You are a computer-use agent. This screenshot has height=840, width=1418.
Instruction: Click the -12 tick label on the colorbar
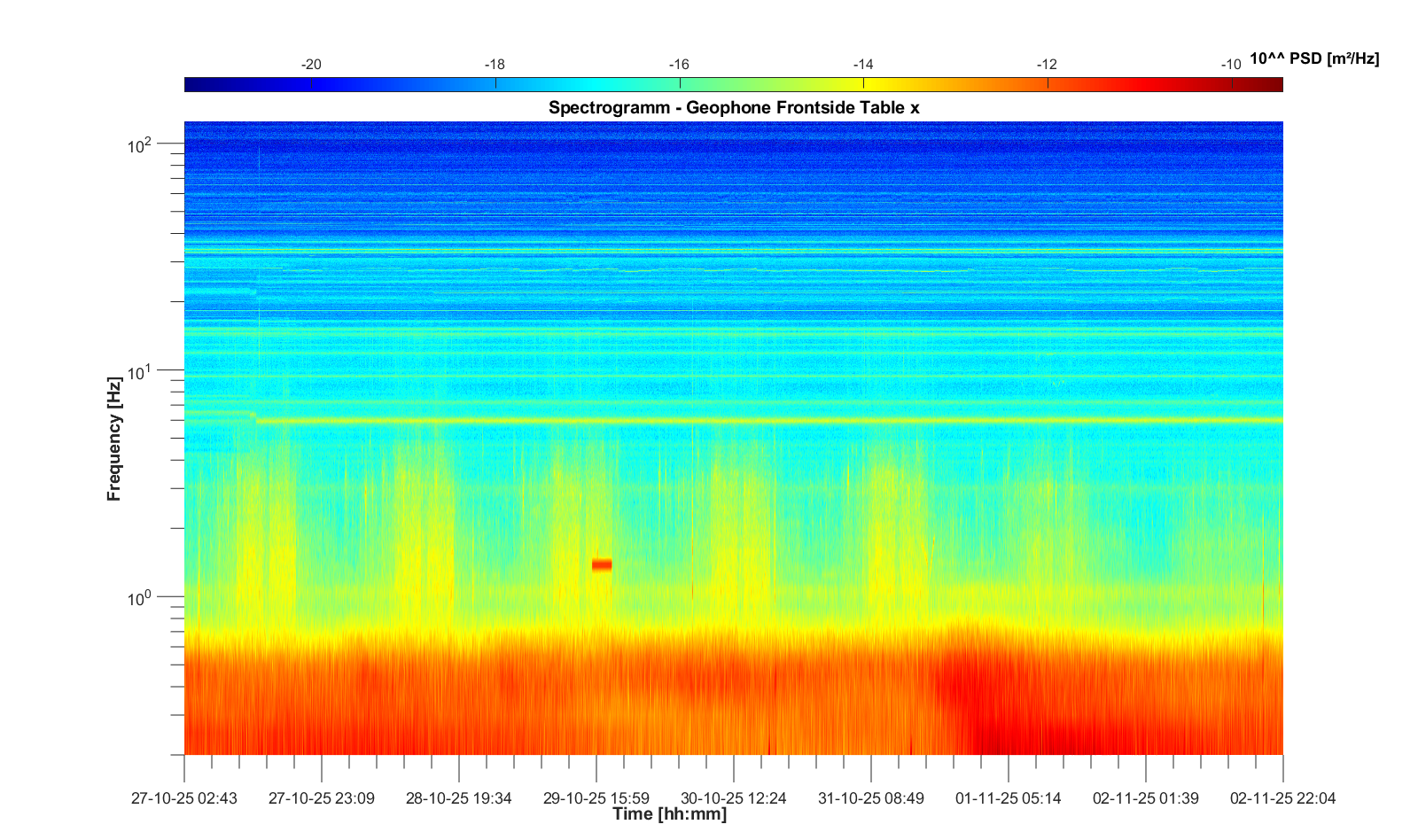1047,65
